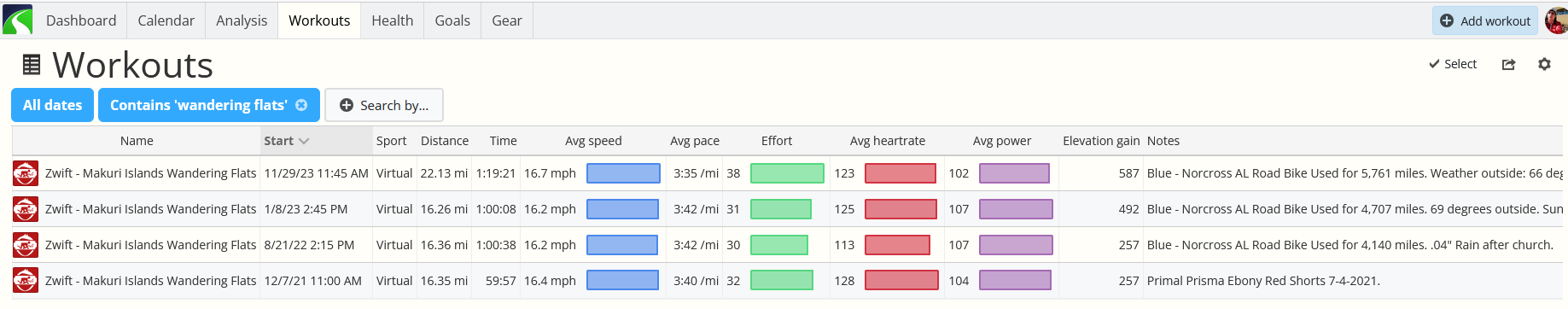
Task: Open the workouts settings gear
Action: pyautogui.click(x=1544, y=64)
